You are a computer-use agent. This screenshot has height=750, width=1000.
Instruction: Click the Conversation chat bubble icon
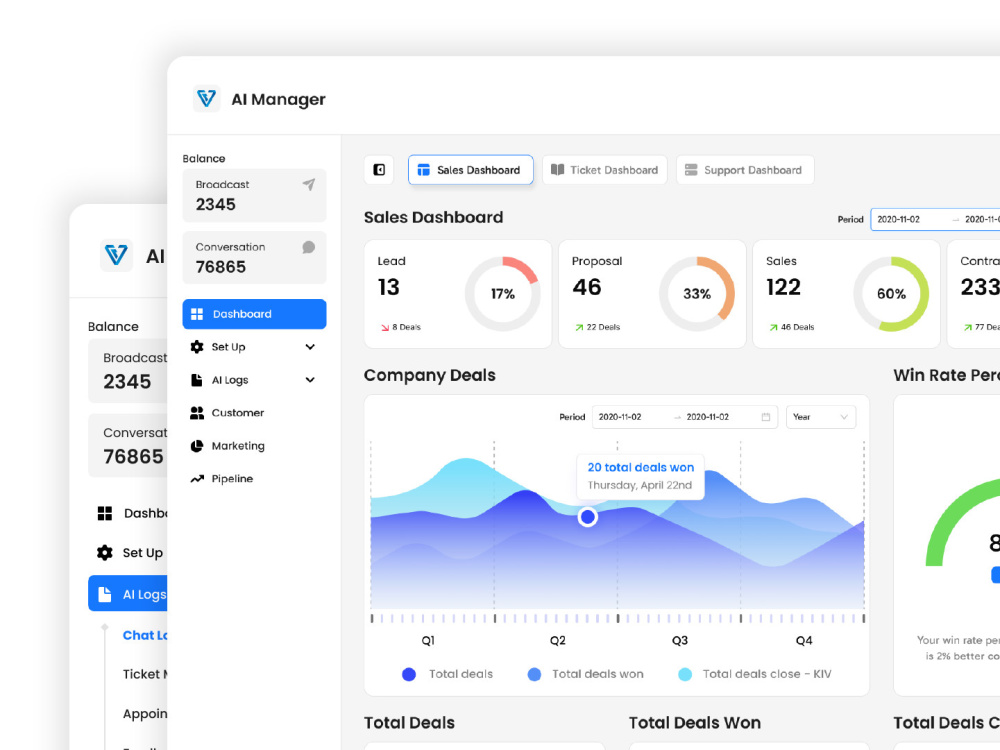[x=309, y=247]
